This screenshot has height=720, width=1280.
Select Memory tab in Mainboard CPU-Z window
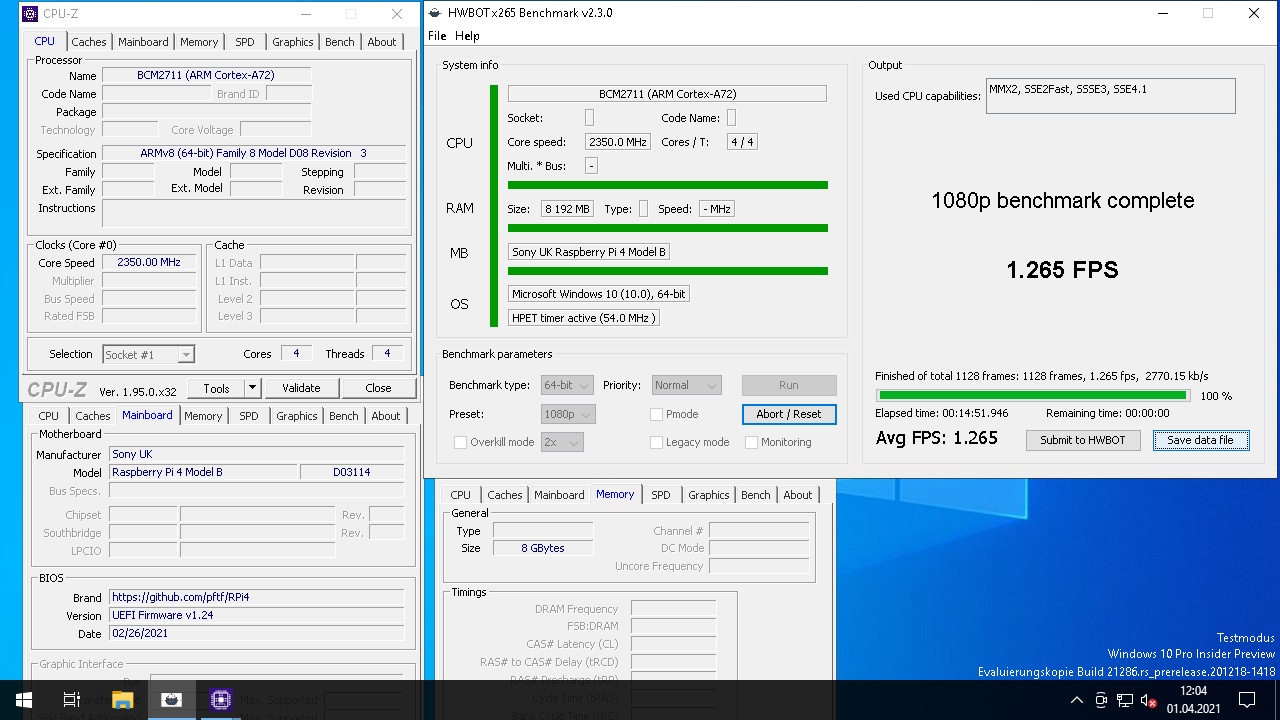pyautogui.click(x=203, y=416)
